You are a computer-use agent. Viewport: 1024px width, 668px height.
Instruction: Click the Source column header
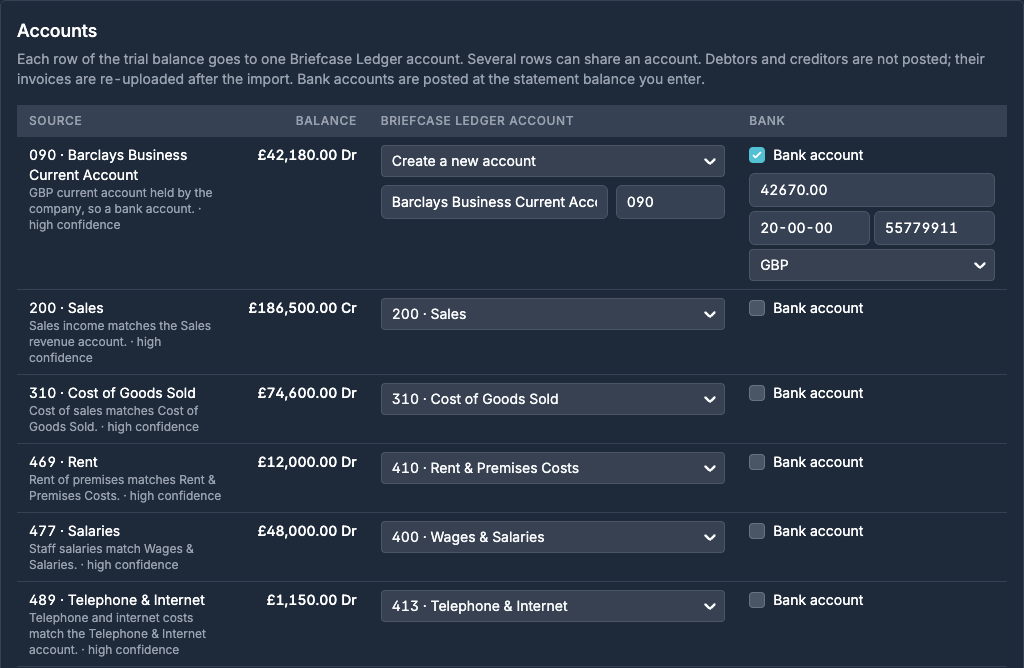(56, 121)
